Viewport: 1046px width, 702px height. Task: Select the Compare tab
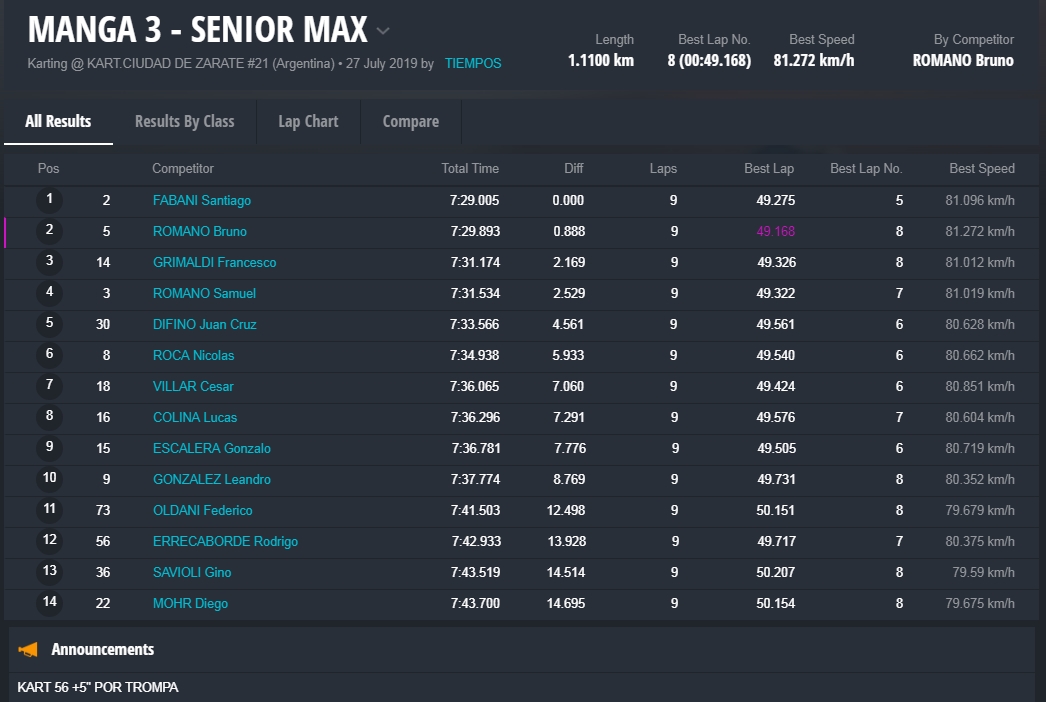410,121
